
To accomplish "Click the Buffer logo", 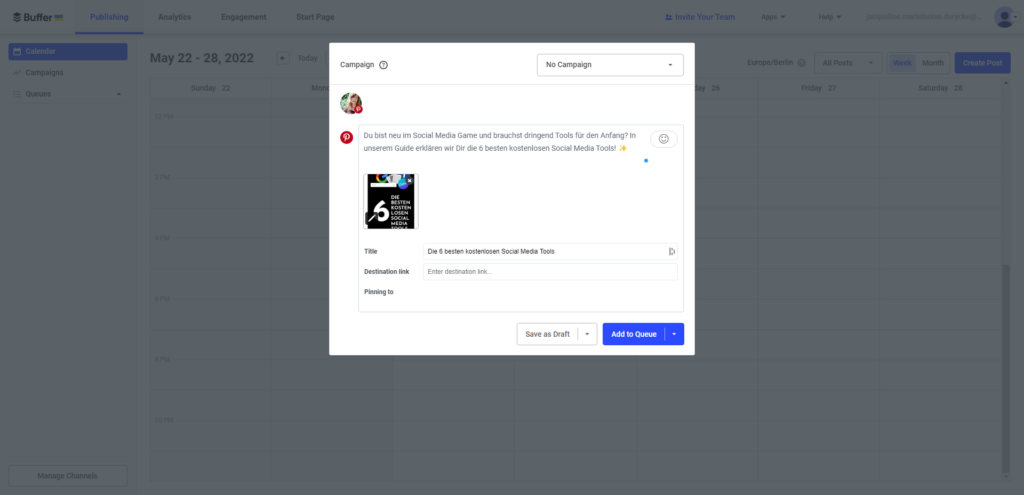I will (38, 17).
